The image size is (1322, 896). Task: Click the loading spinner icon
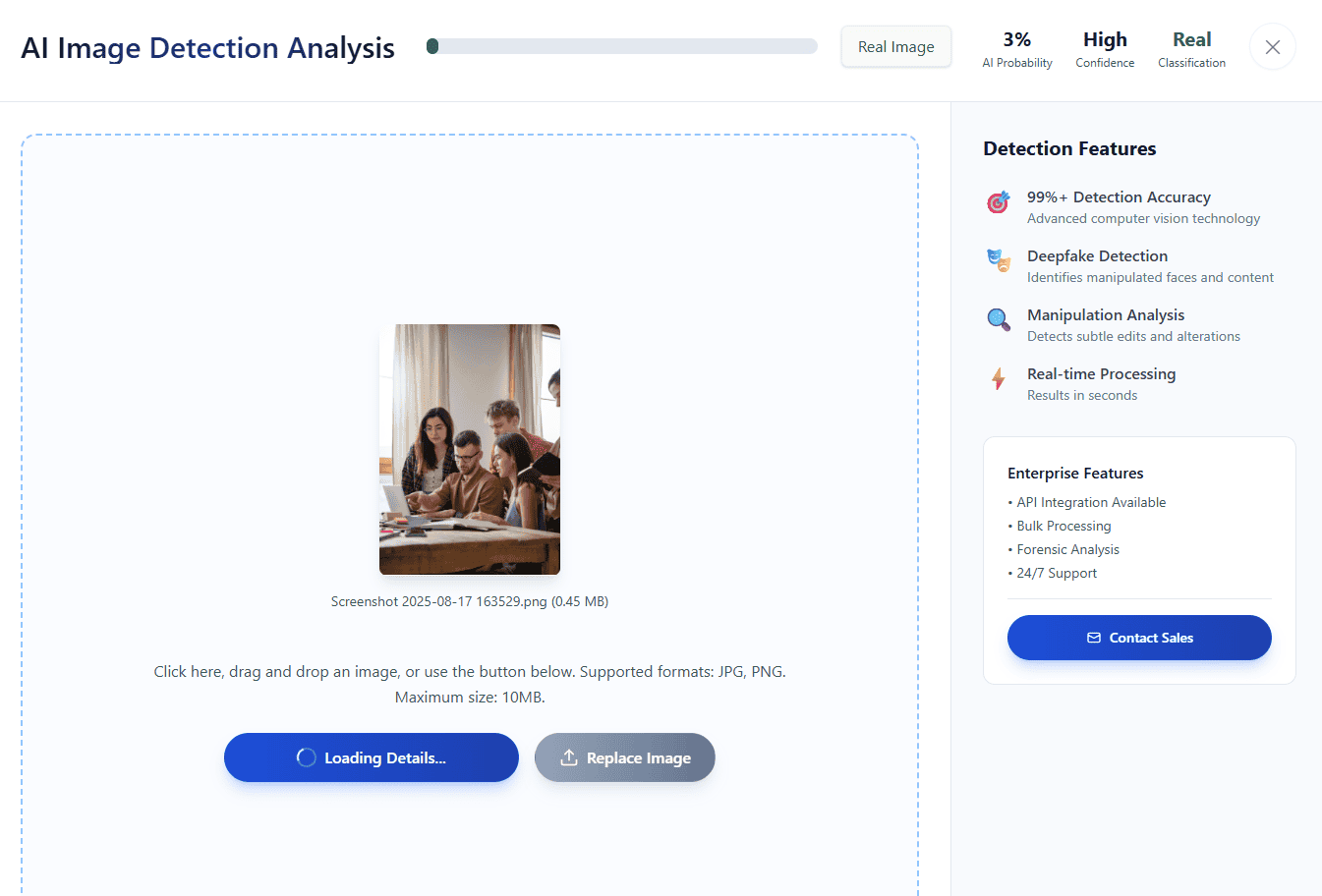307,757
